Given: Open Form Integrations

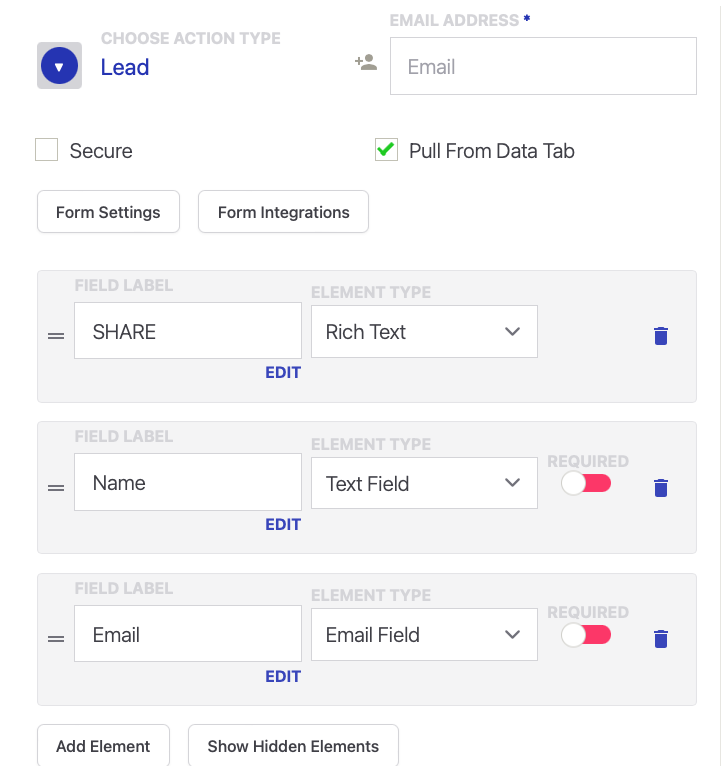Looking at the screenshot, I should (x=283, y=212).
